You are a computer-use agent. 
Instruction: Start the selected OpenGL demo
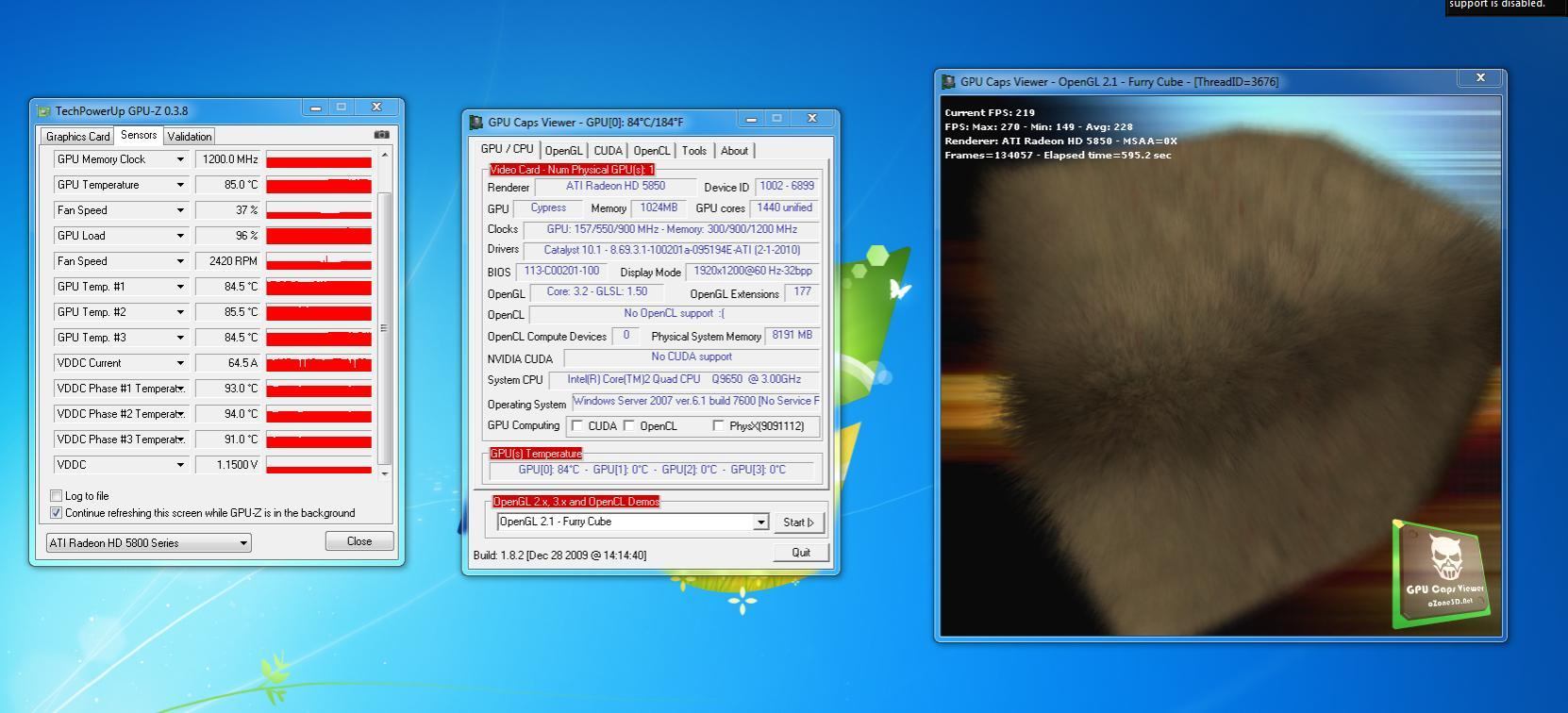click(x=798, y=522)
